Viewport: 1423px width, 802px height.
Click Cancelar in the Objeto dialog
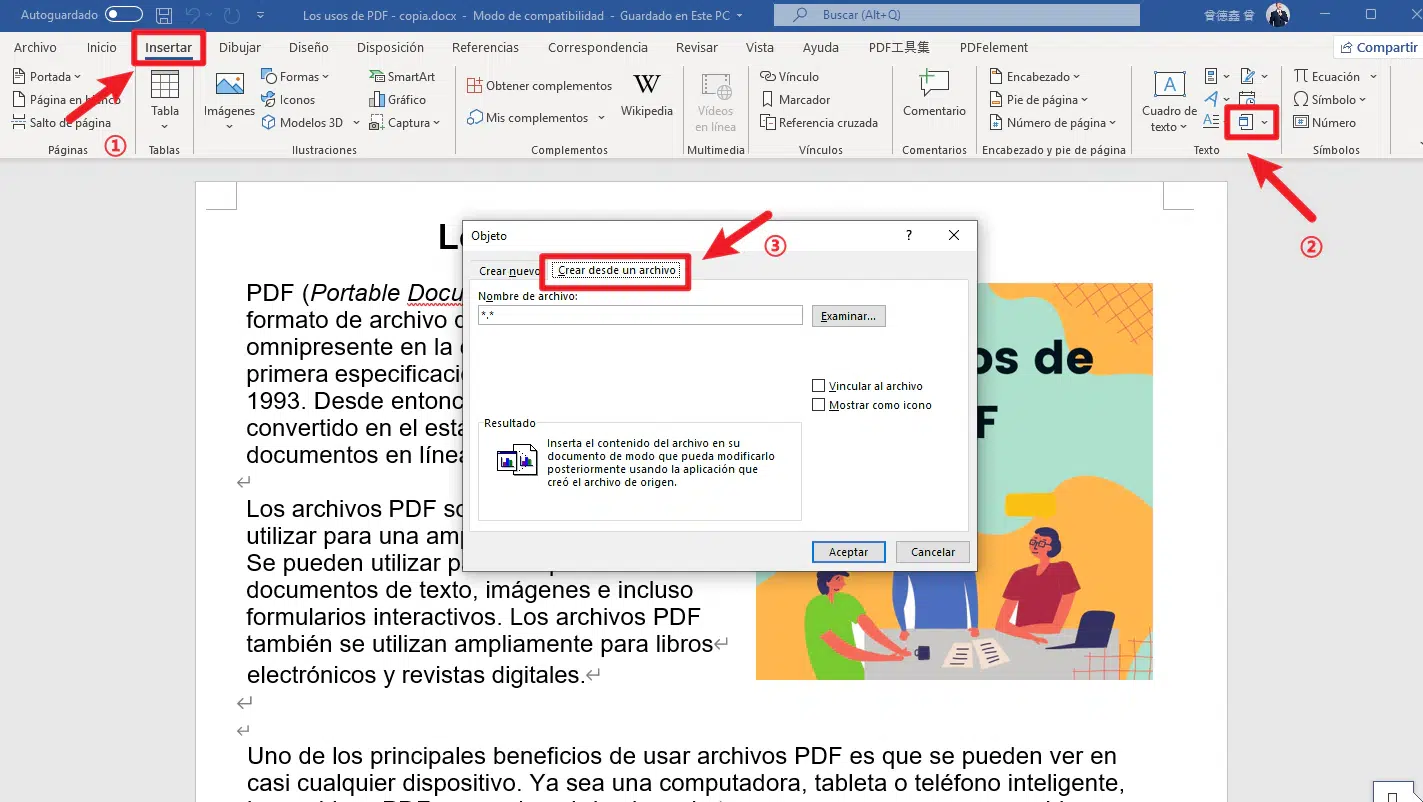(x=933, y=551)
